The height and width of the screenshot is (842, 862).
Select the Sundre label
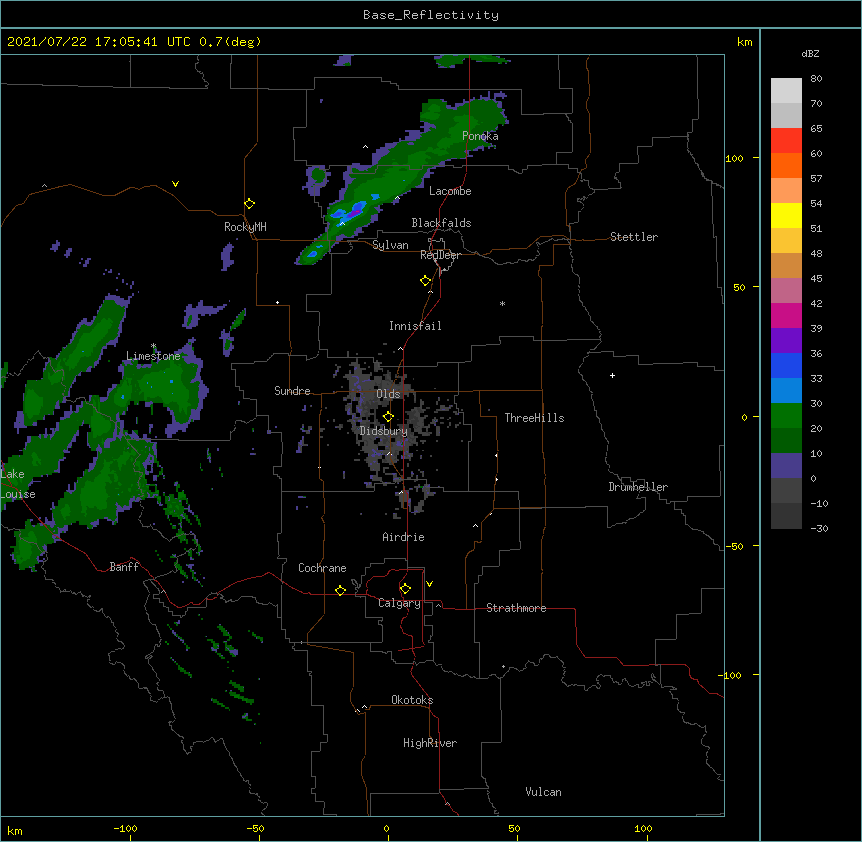pyautogui.click(x=292, y=391)
